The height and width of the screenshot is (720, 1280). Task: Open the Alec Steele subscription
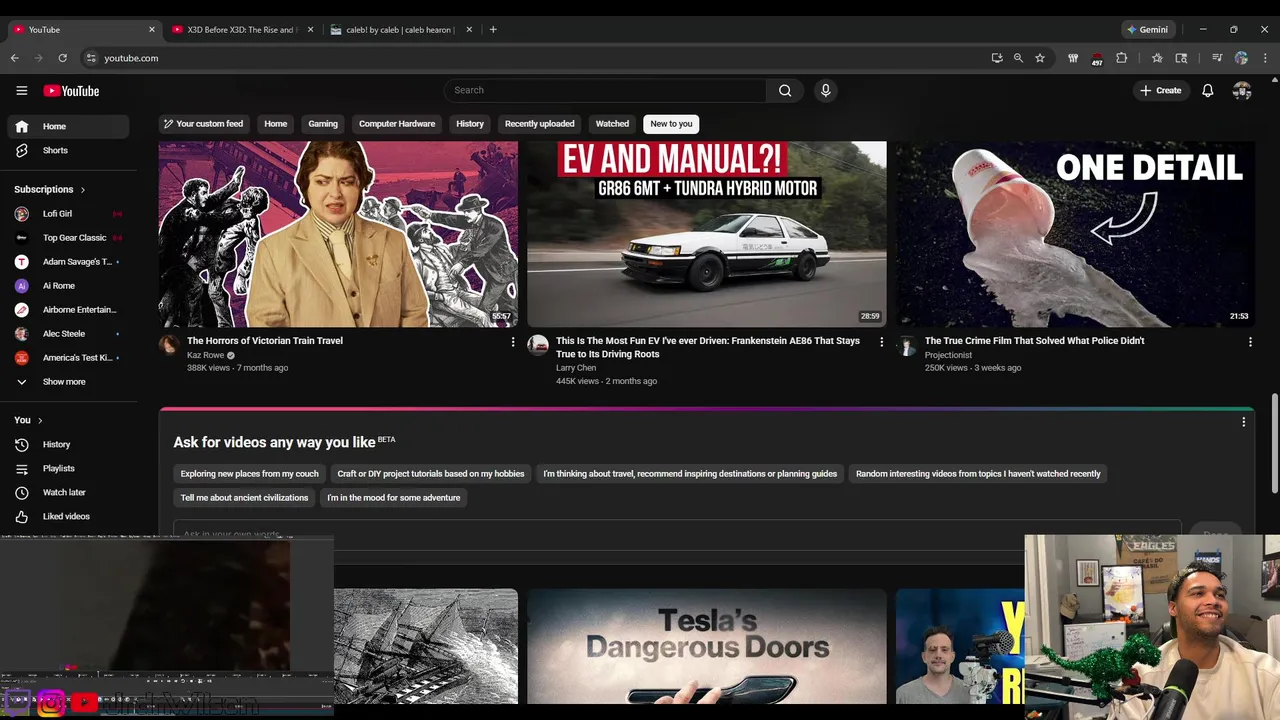click(68, 333)
